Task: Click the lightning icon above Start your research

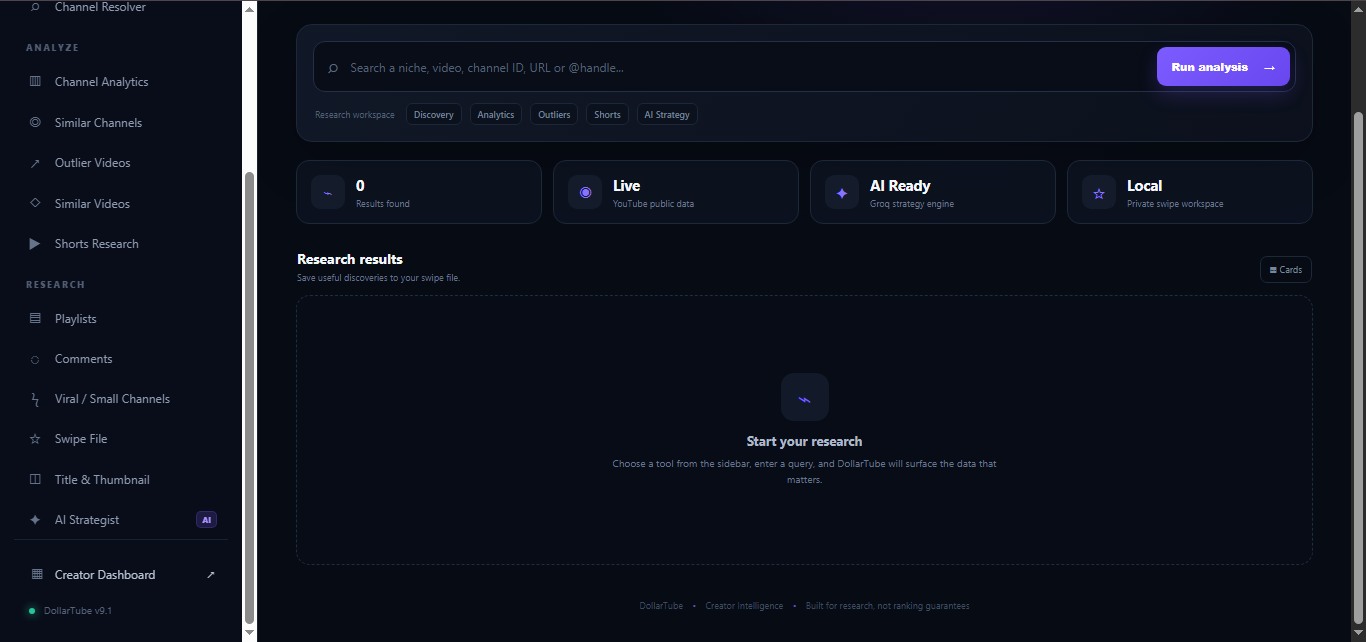Action: tap(805, 398)
